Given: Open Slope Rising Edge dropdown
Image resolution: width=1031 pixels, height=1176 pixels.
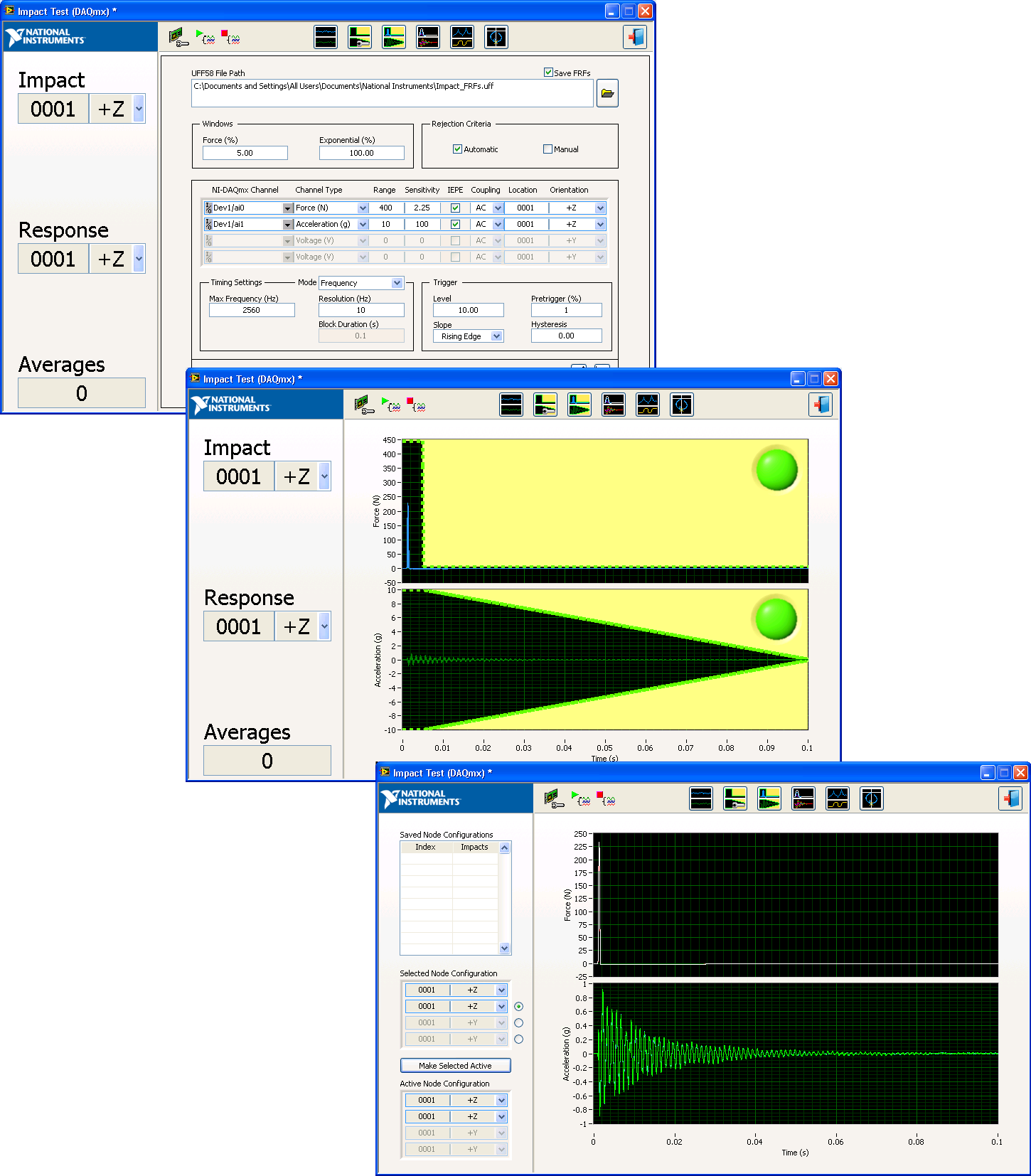Looking at the screenshot, I should 496,336.
